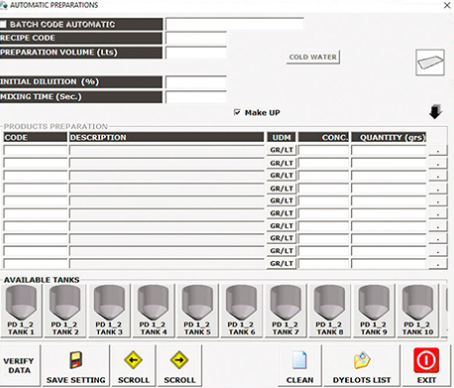Click the sixth product row dot button

(x=438, y=213)
